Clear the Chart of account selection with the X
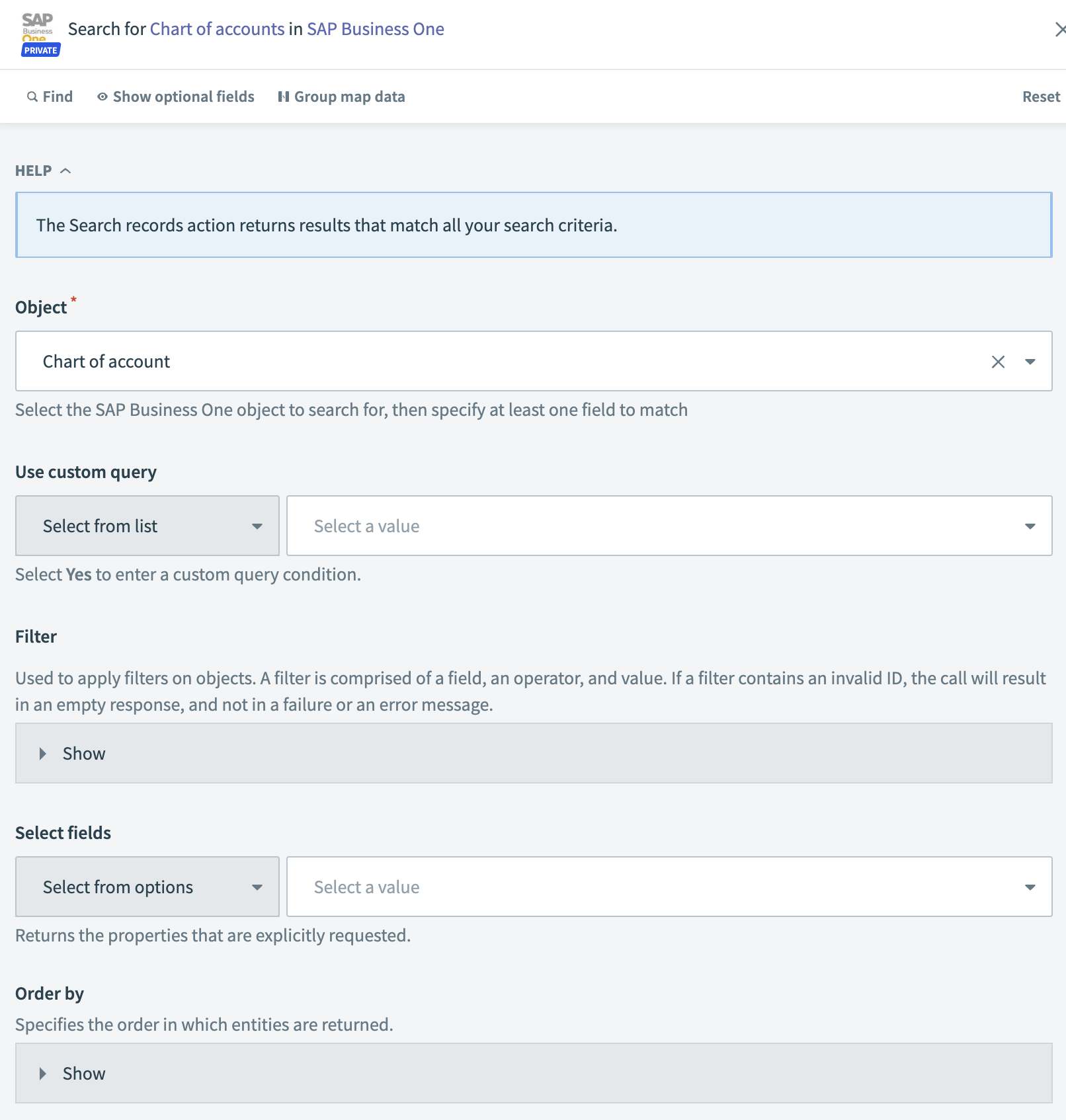1066x1120 pixels. point(997,361)
